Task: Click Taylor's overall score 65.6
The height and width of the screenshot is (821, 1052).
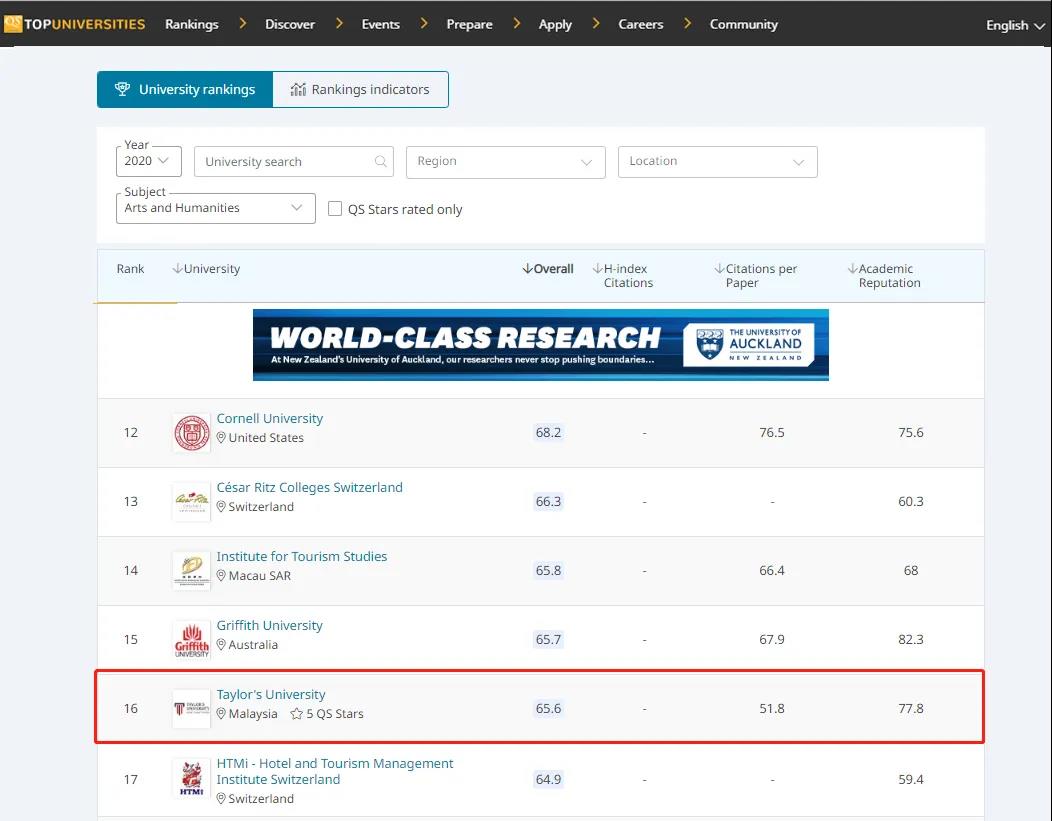Action: pos(548,709)
